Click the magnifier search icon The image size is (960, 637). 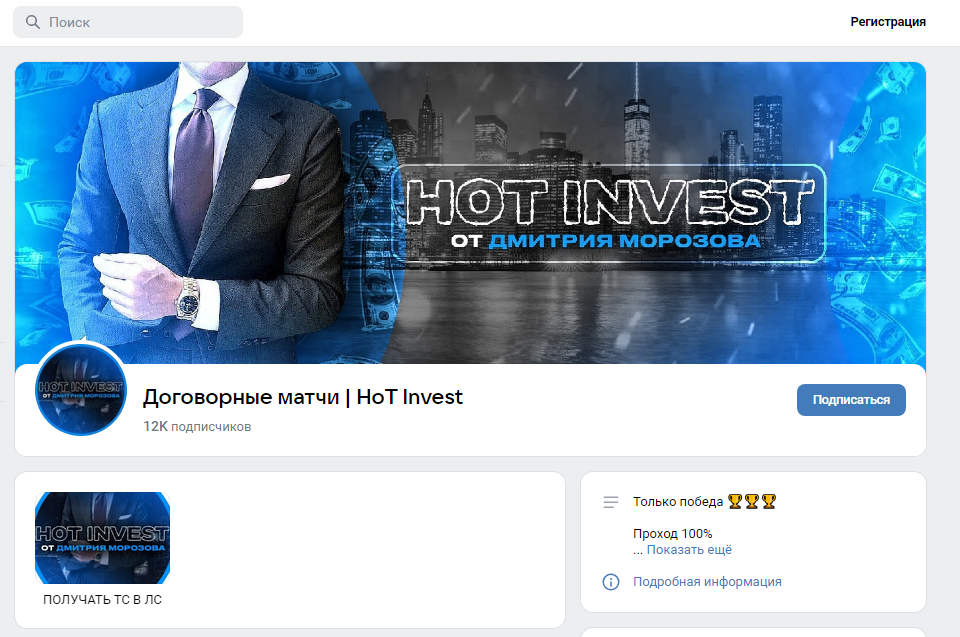coord(33,22)
